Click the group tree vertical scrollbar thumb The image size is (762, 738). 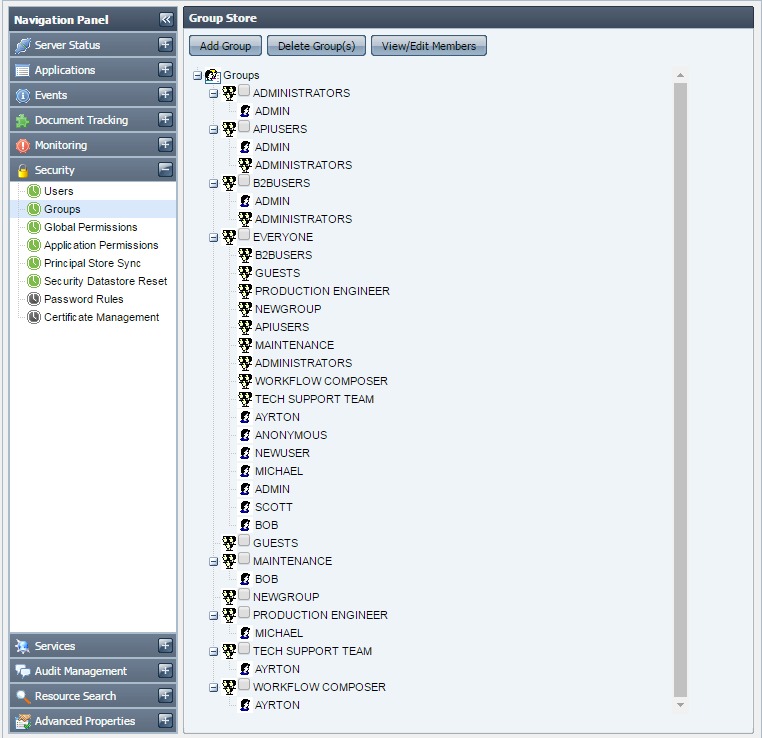pyautogui.click(x=680, y=390)
